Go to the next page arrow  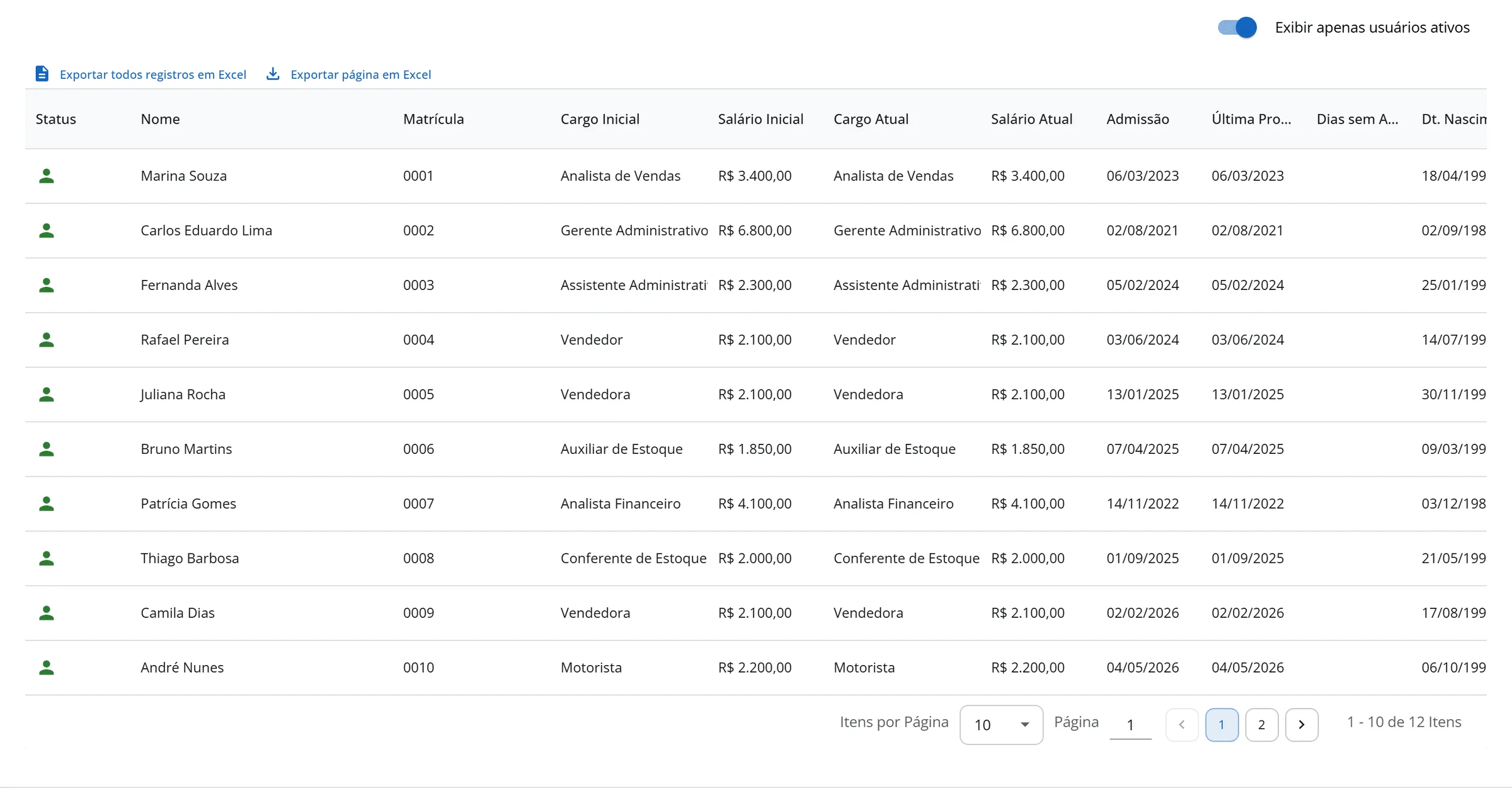click(x=1302, y=725)
